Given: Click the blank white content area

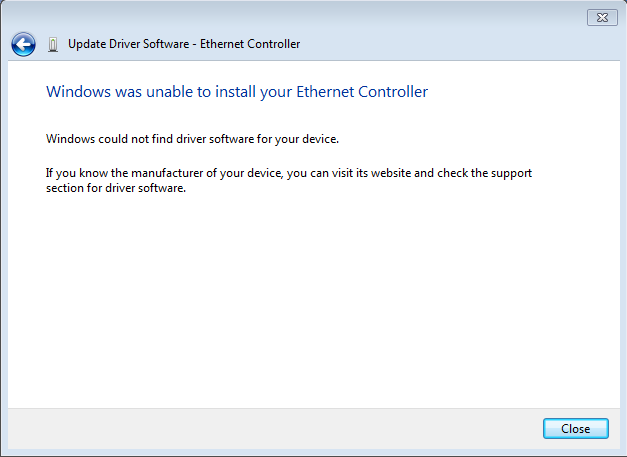Looking at the screenshot, I should tap(310, 300).
